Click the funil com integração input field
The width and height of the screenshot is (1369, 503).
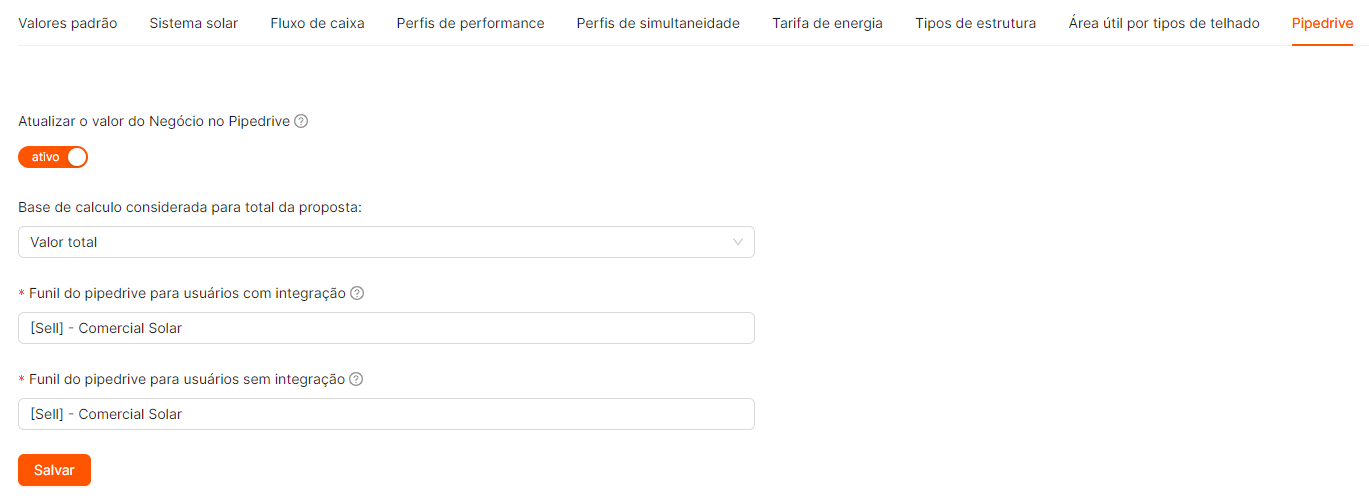386,328
